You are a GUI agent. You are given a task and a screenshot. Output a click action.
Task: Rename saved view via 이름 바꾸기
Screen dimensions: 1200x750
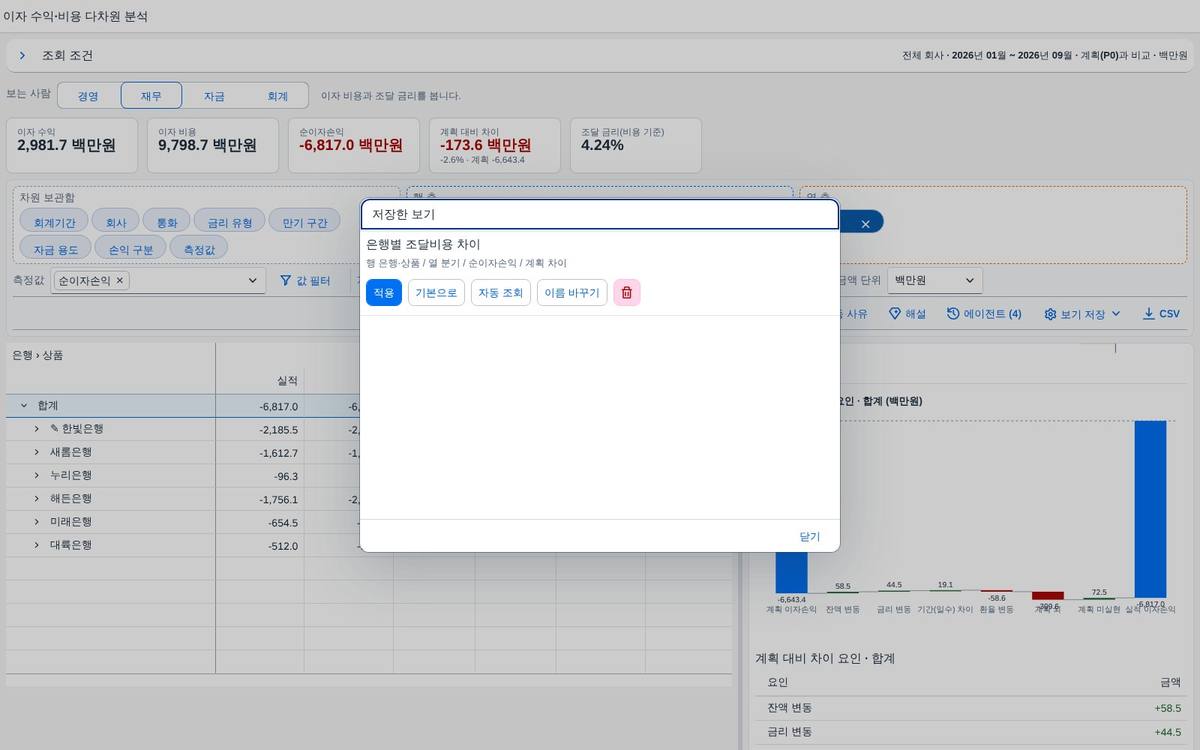tap(572, 293)
